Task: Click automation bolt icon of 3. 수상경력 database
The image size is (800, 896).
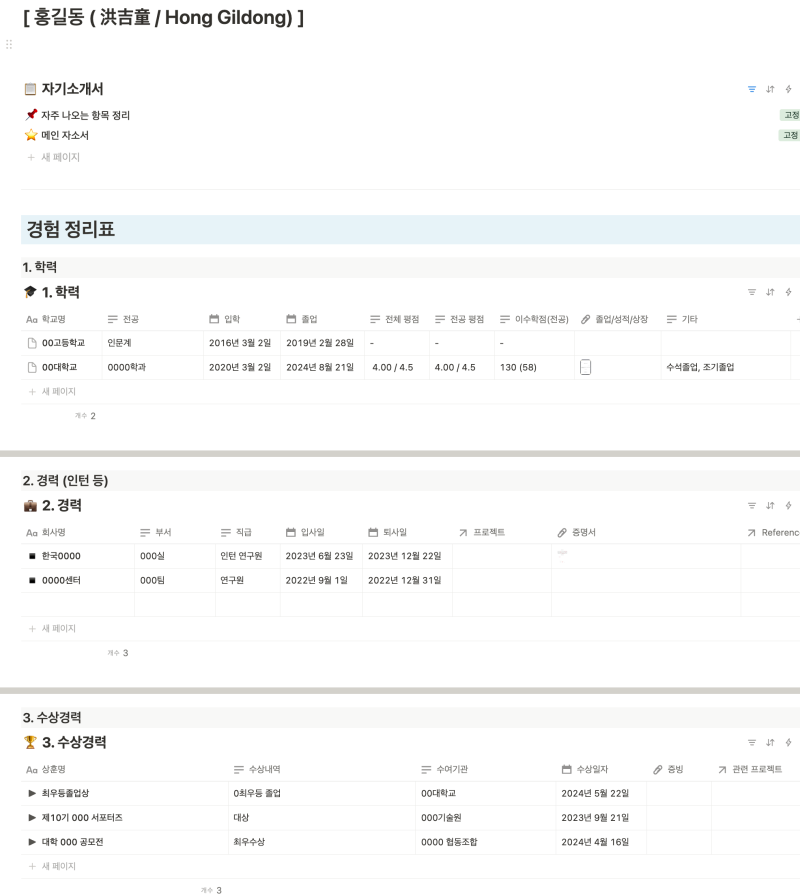Action: (x=789, y=742)
